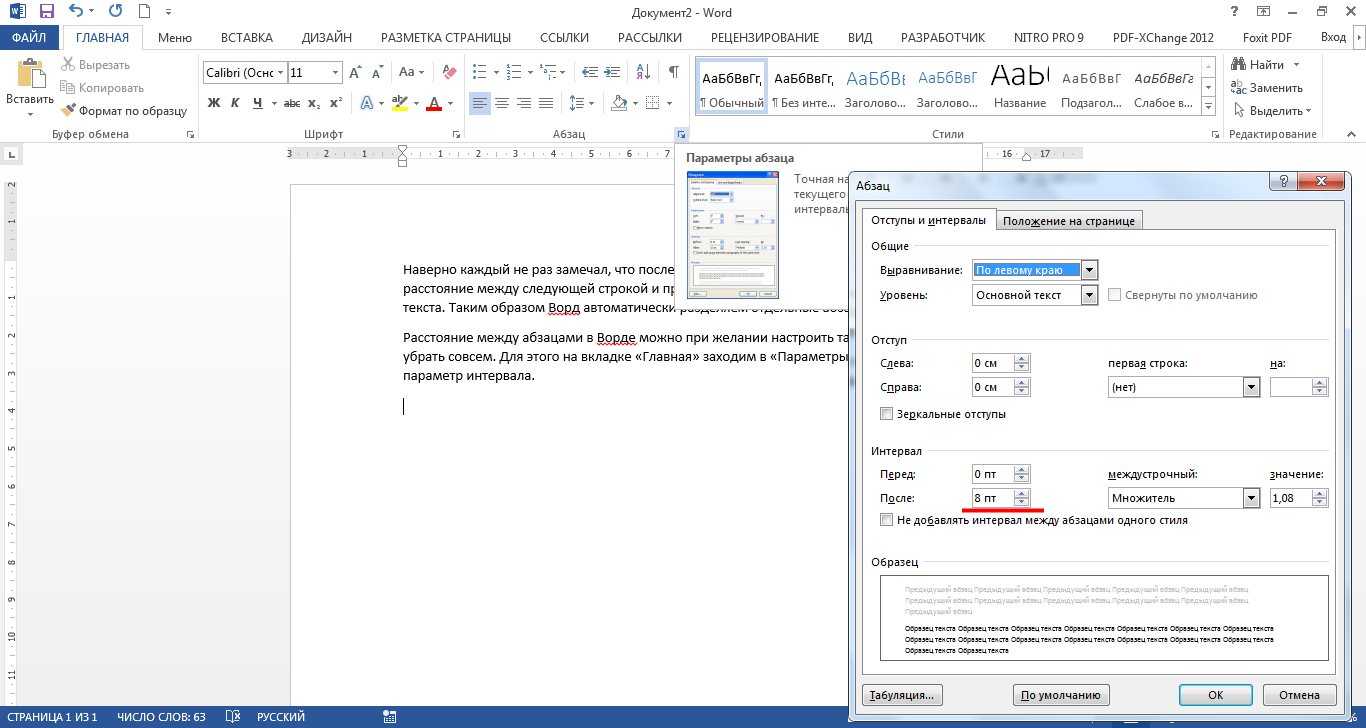Apply strikethrough (abc) formatting

pos(292,103)
